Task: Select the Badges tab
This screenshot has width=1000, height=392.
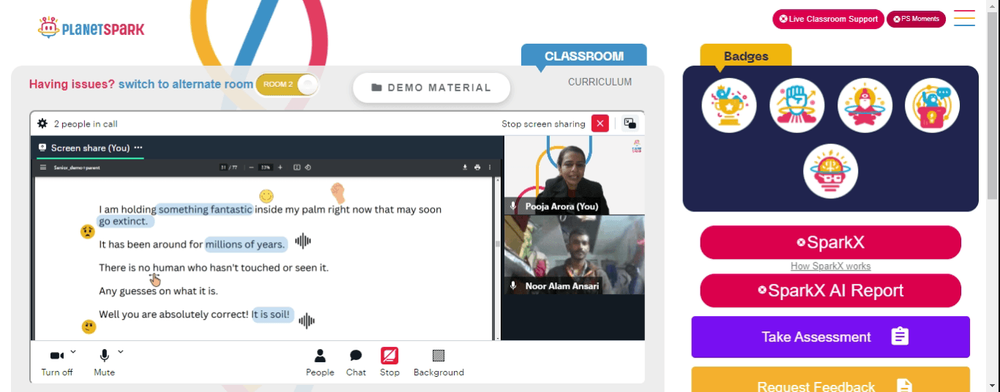Action: coord(746,56)
